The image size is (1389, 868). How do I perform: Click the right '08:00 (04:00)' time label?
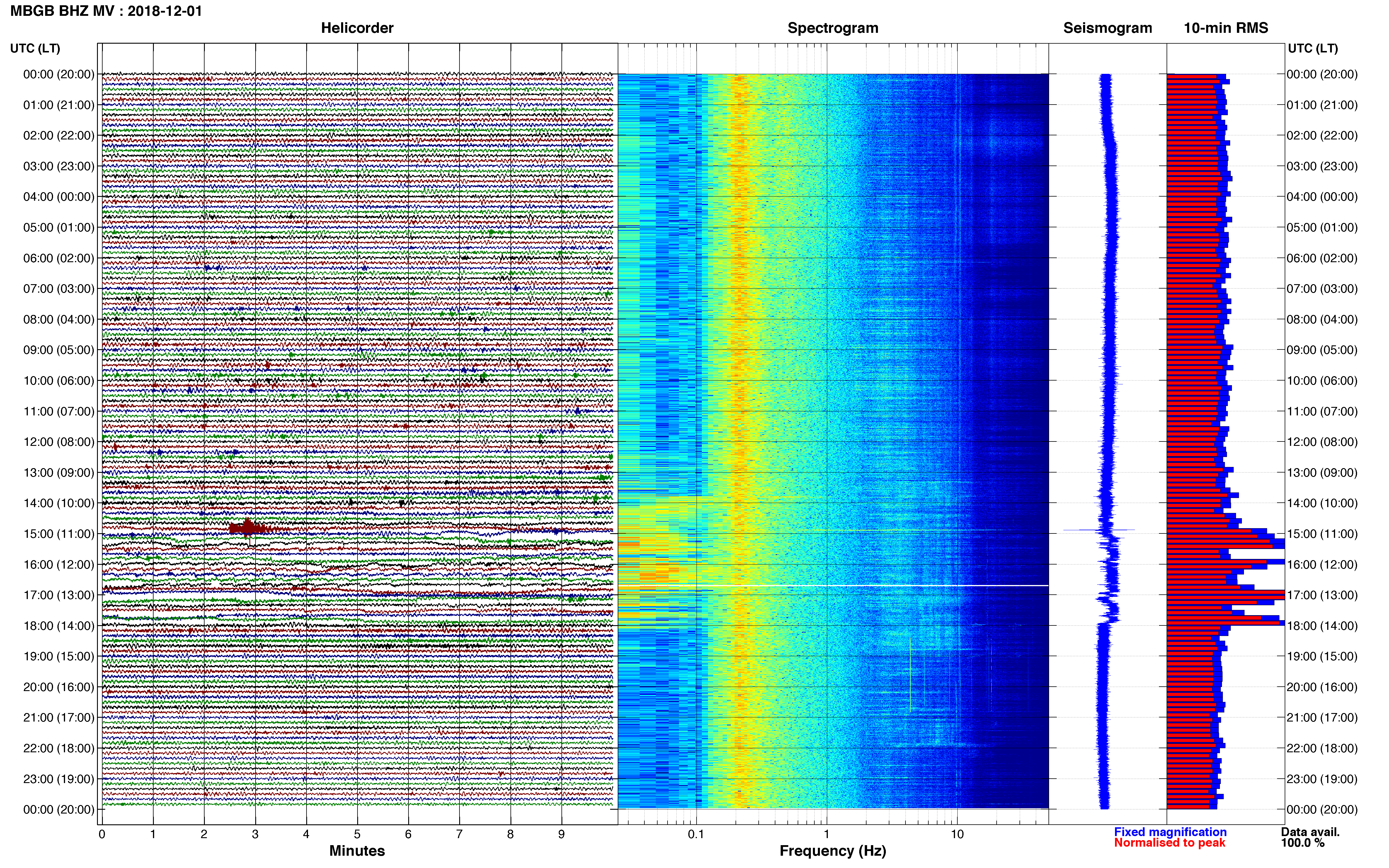click(1322, 319)
